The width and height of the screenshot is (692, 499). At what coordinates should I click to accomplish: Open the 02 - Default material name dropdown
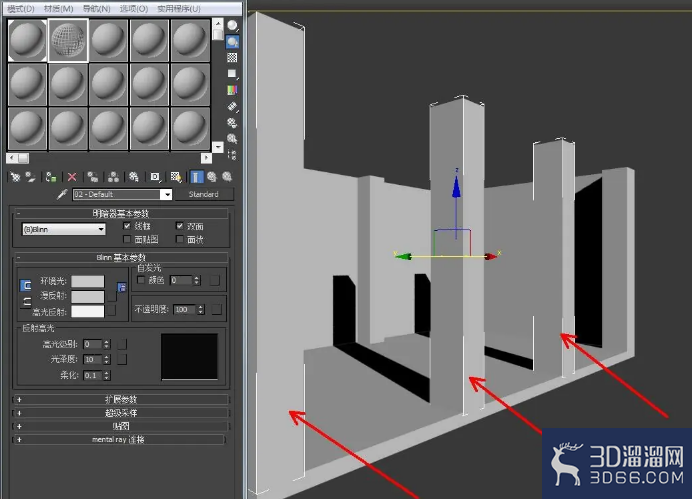click(x=166, y=195)
